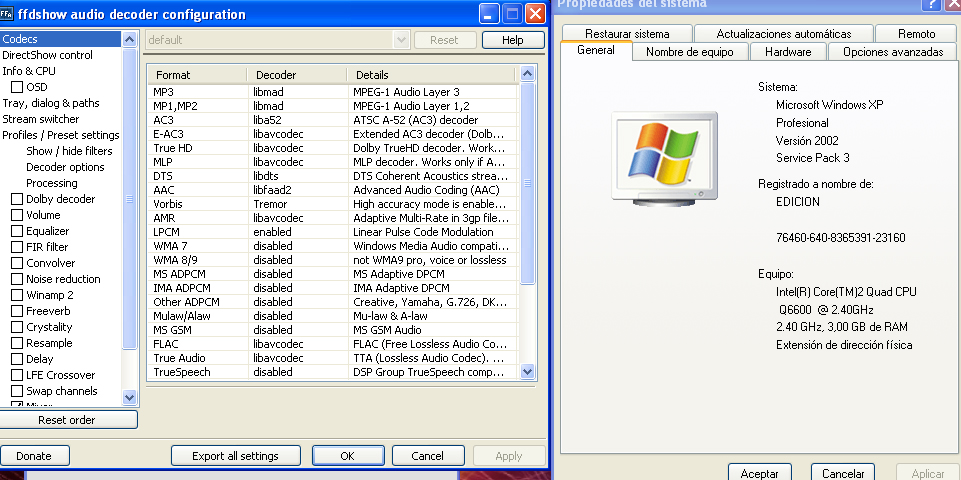Screen dimensions: 961x480
Task: Open the Decoder options page
Action: coord(65,167)
